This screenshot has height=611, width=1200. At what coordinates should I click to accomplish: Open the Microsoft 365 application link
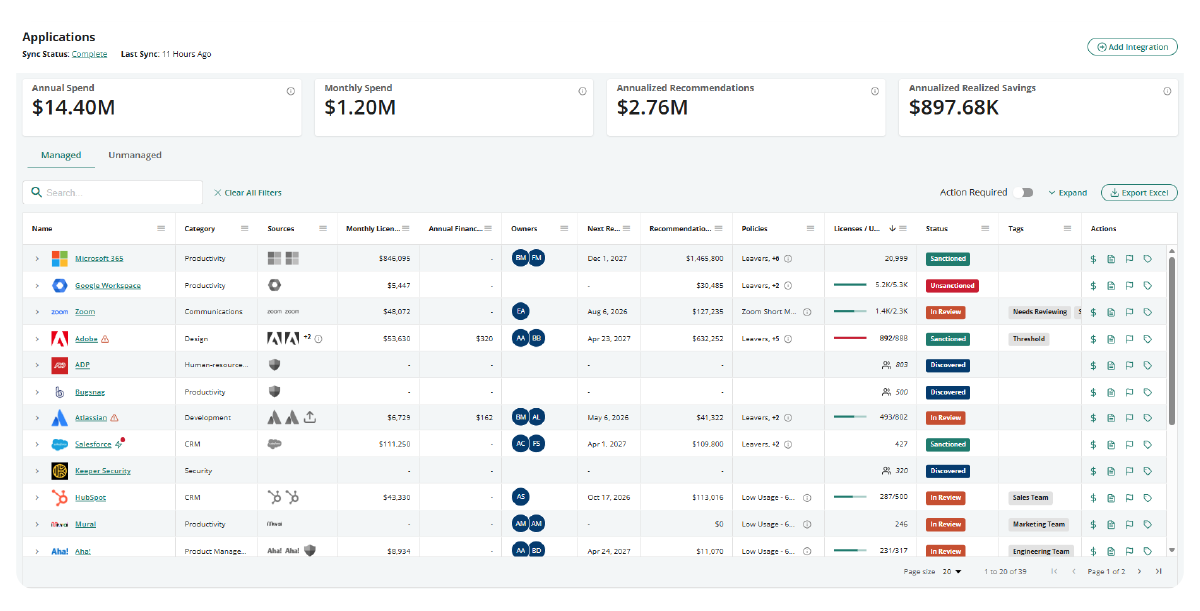[99, 259]
